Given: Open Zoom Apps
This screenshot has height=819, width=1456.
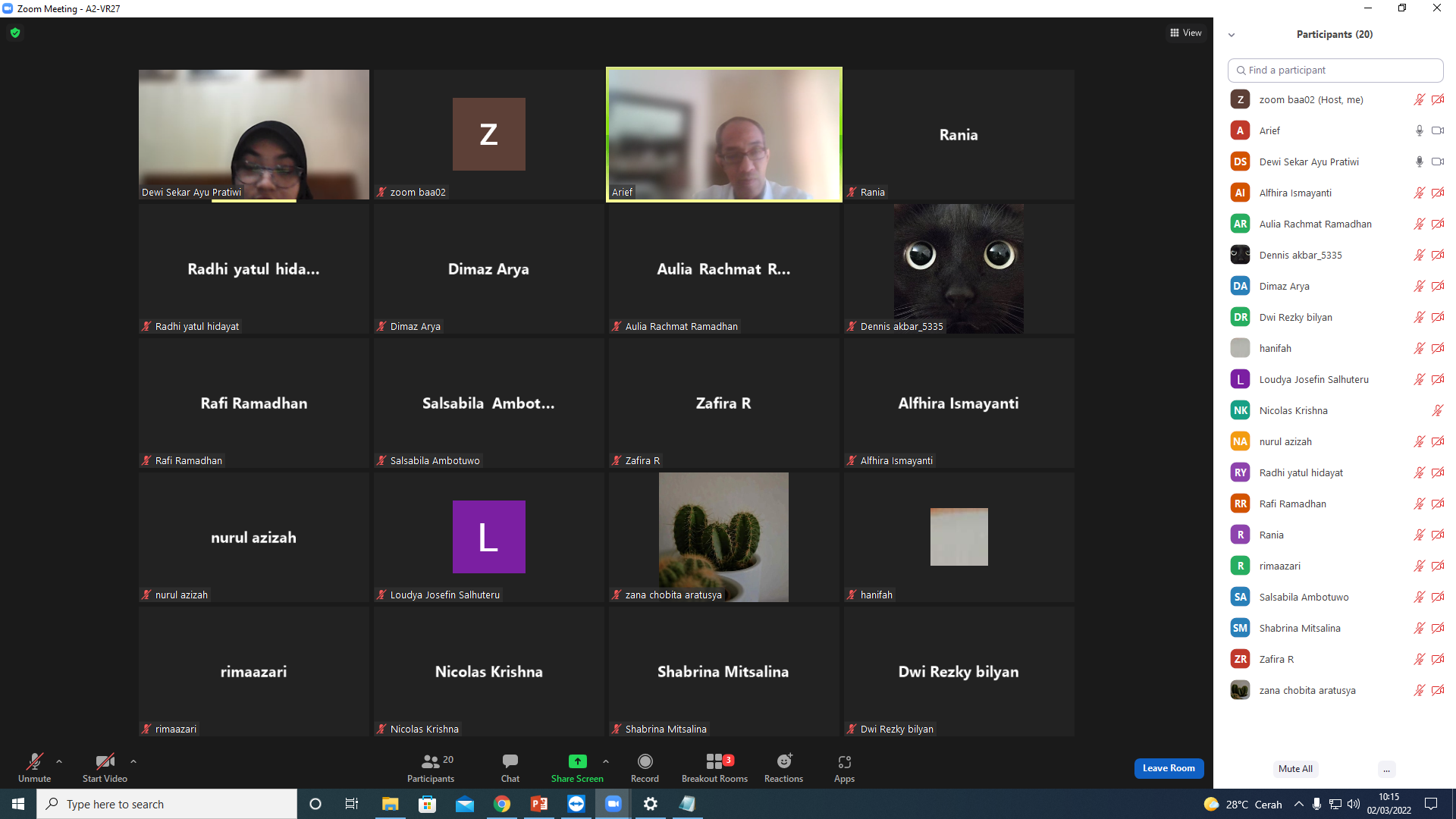Looking at the screenshot, I should [x=844, y=767].
